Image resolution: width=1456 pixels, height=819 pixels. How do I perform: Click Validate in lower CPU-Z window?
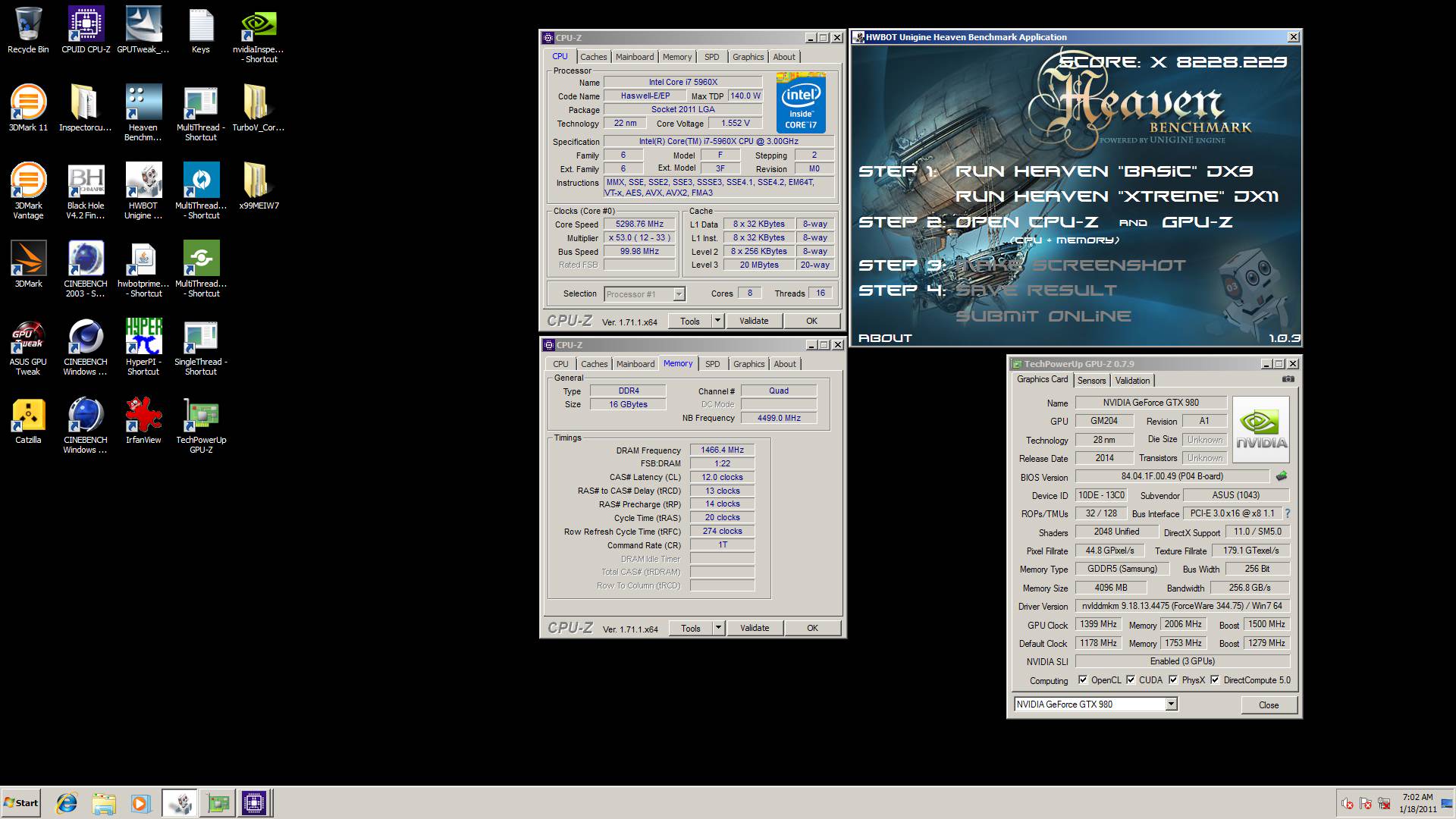click(x=755, y=628)
